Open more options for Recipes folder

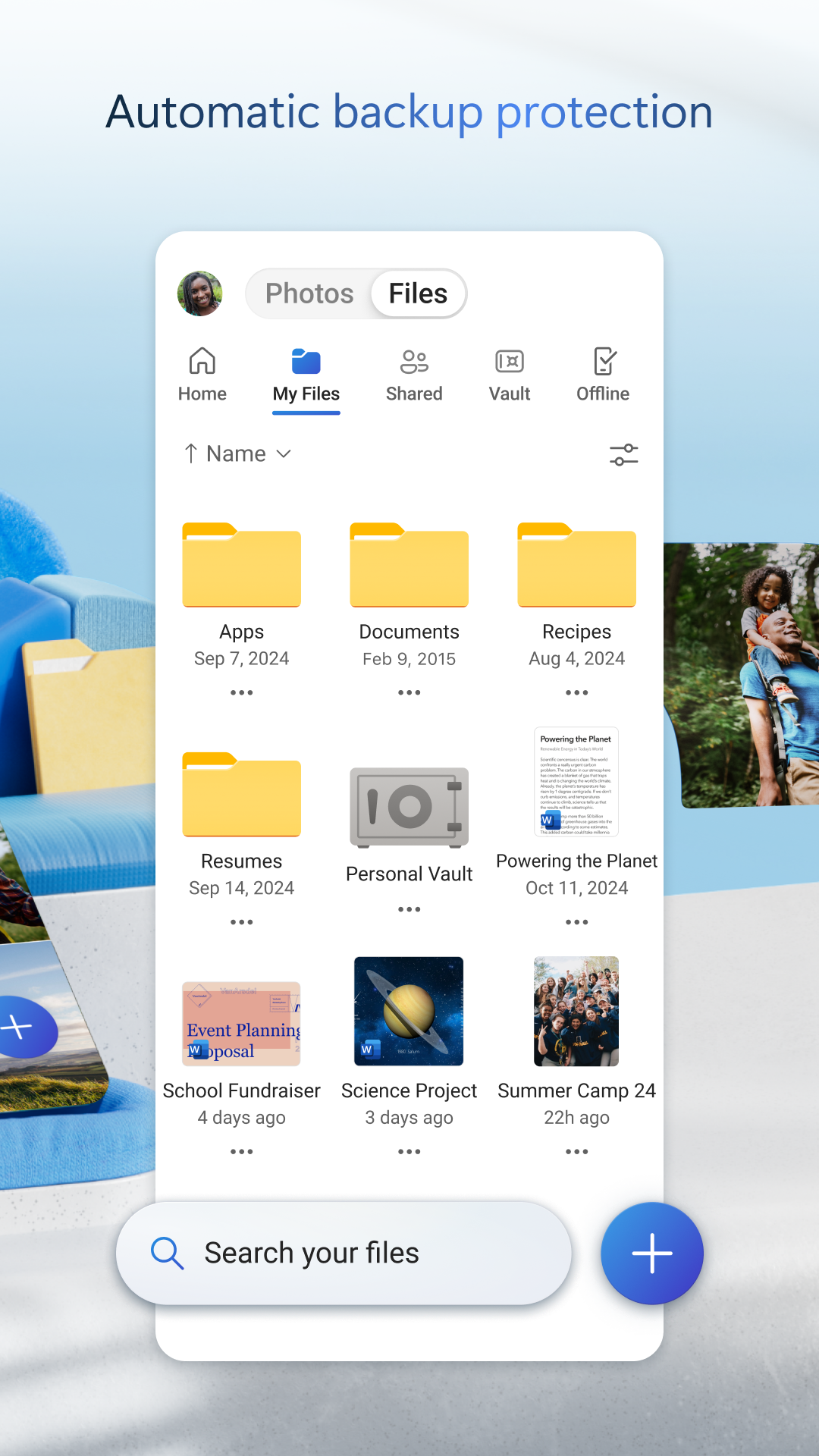pyautogui.click(x=576, y=692)
